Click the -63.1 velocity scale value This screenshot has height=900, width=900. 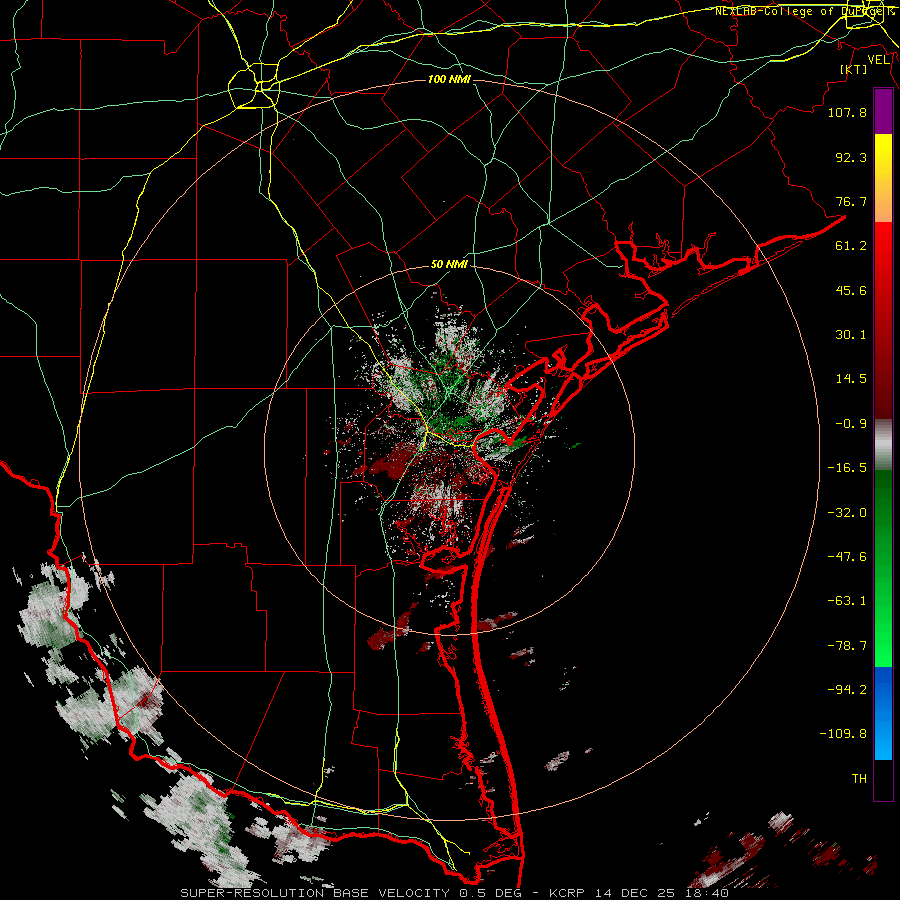pos(847,601)
